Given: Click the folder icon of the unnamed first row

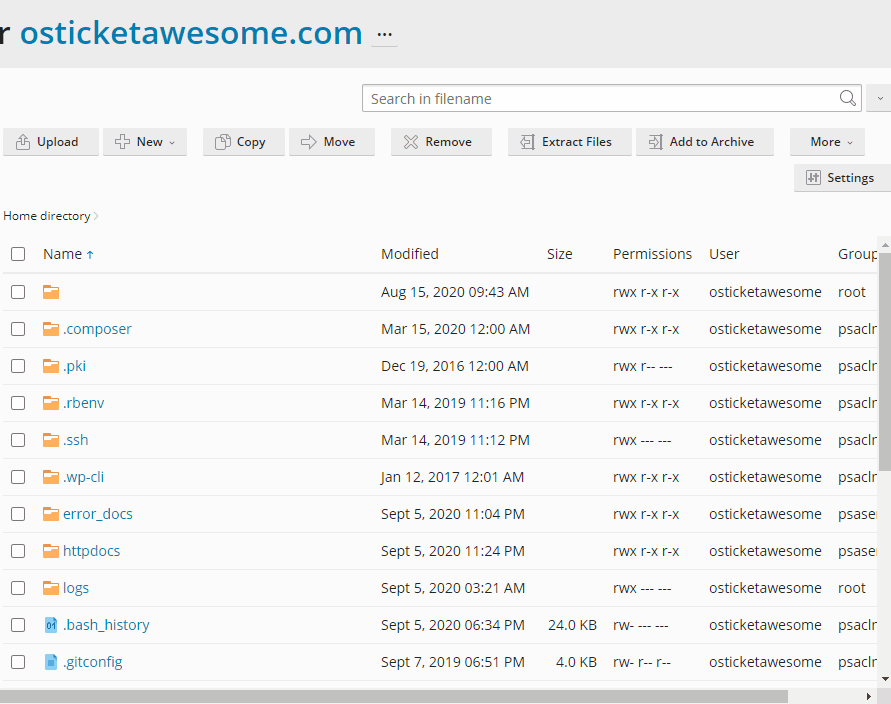Looking at the screenshot, I should click(x=51, y=292).
